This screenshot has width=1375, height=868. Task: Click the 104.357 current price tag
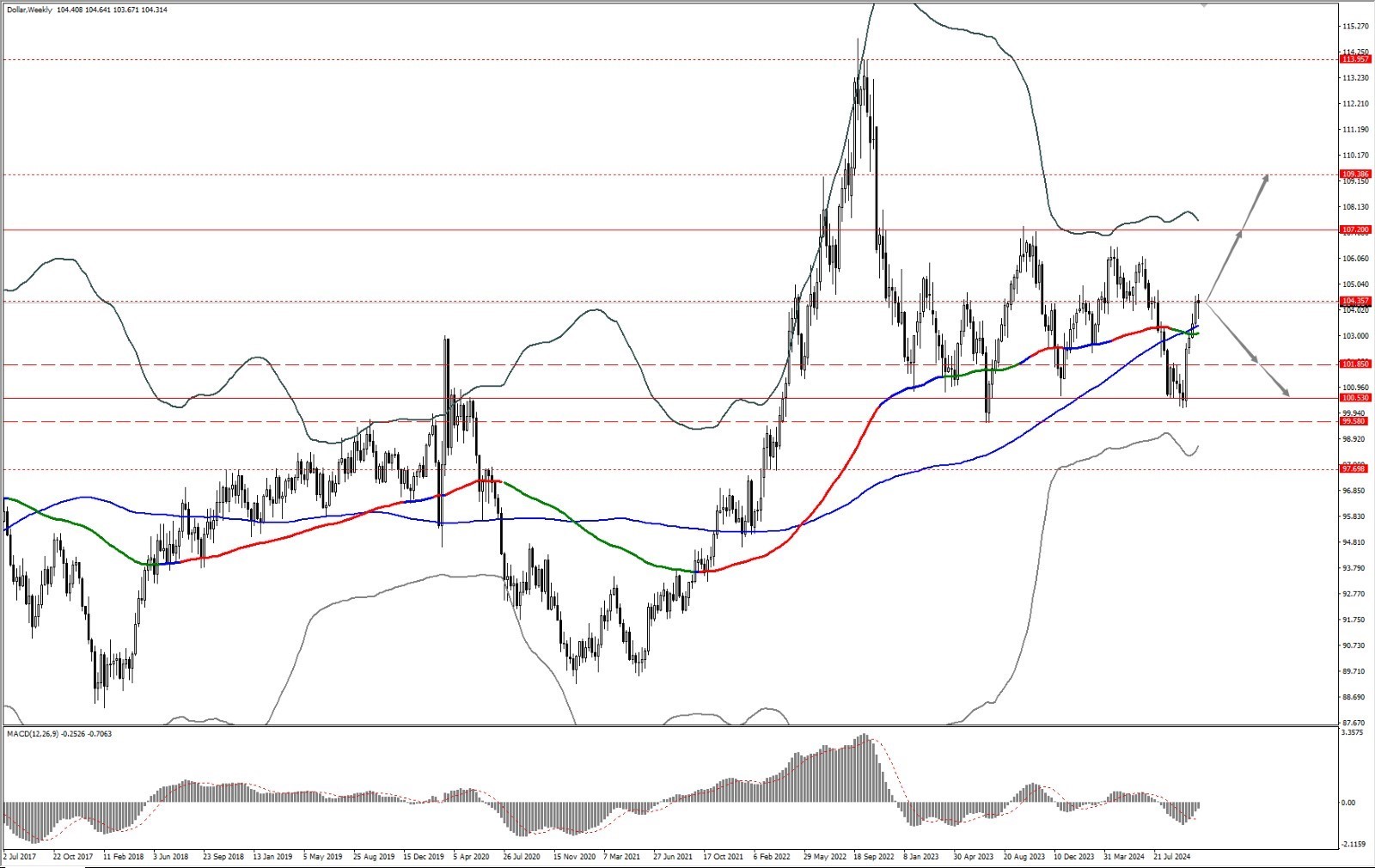point(1355,301)
